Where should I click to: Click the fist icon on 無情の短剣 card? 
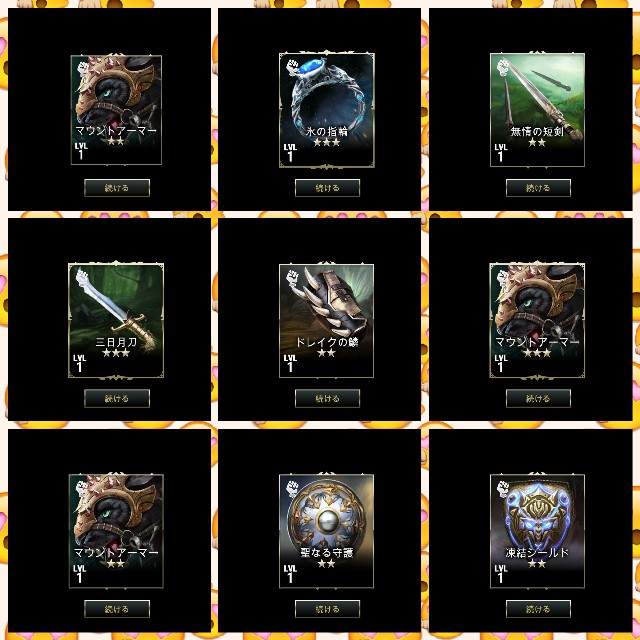coord(504,67)
